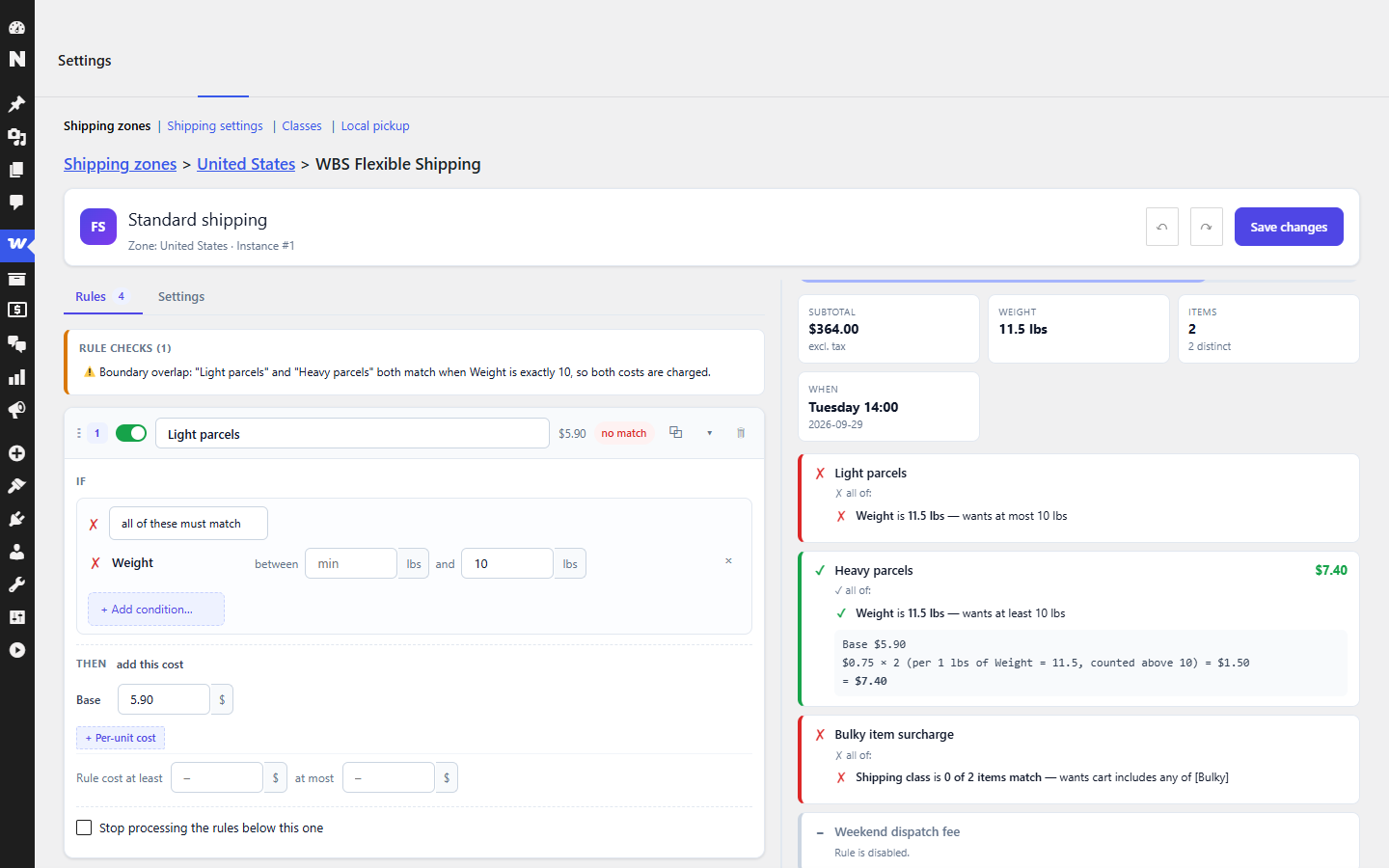Click the undo arrow button
This screenshot has height=868, width=1389.
pyautogui.click(x=1162, y=227)
